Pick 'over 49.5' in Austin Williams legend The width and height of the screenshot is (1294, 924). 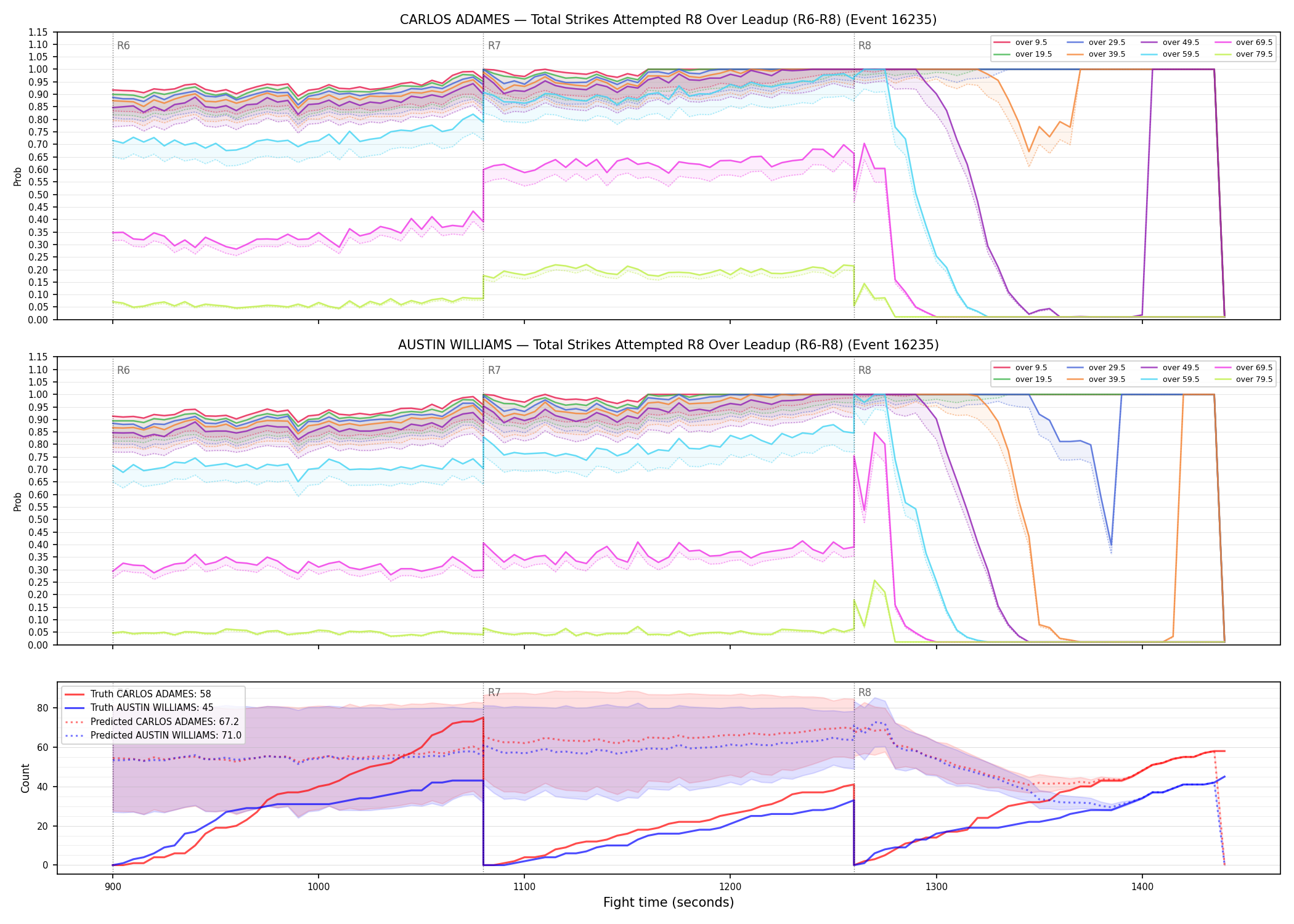[x=1170, y=368]
